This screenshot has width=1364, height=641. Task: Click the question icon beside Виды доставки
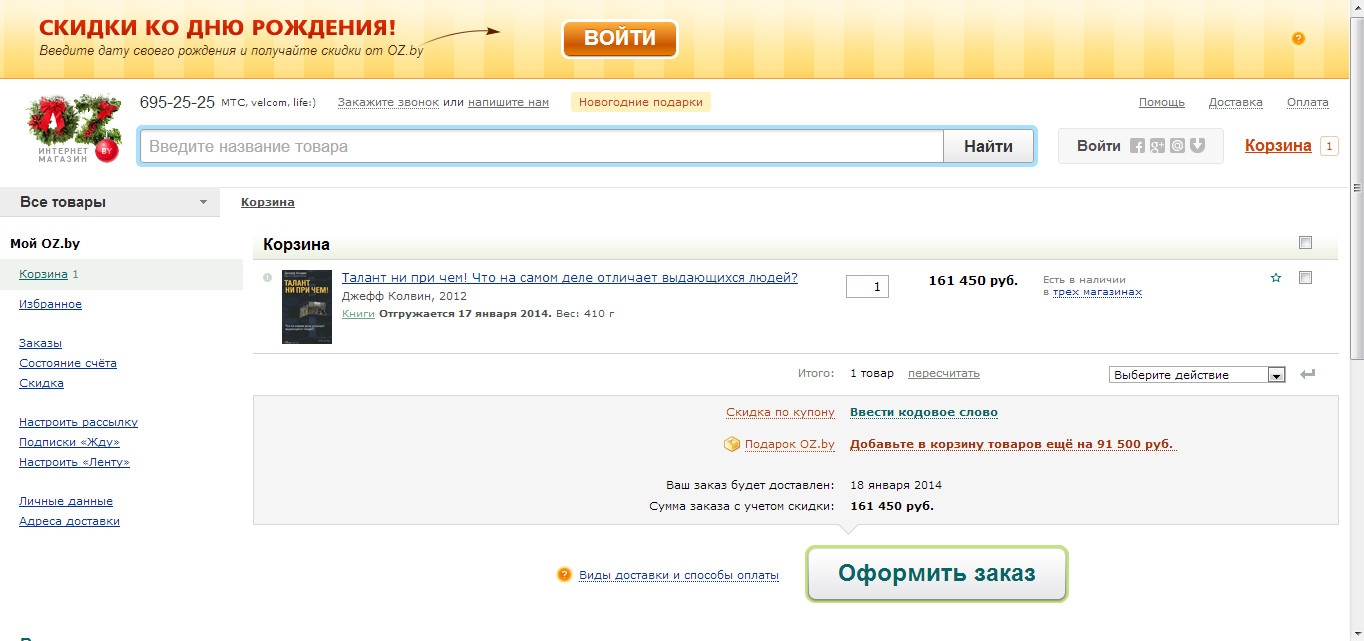coord(564,575)
